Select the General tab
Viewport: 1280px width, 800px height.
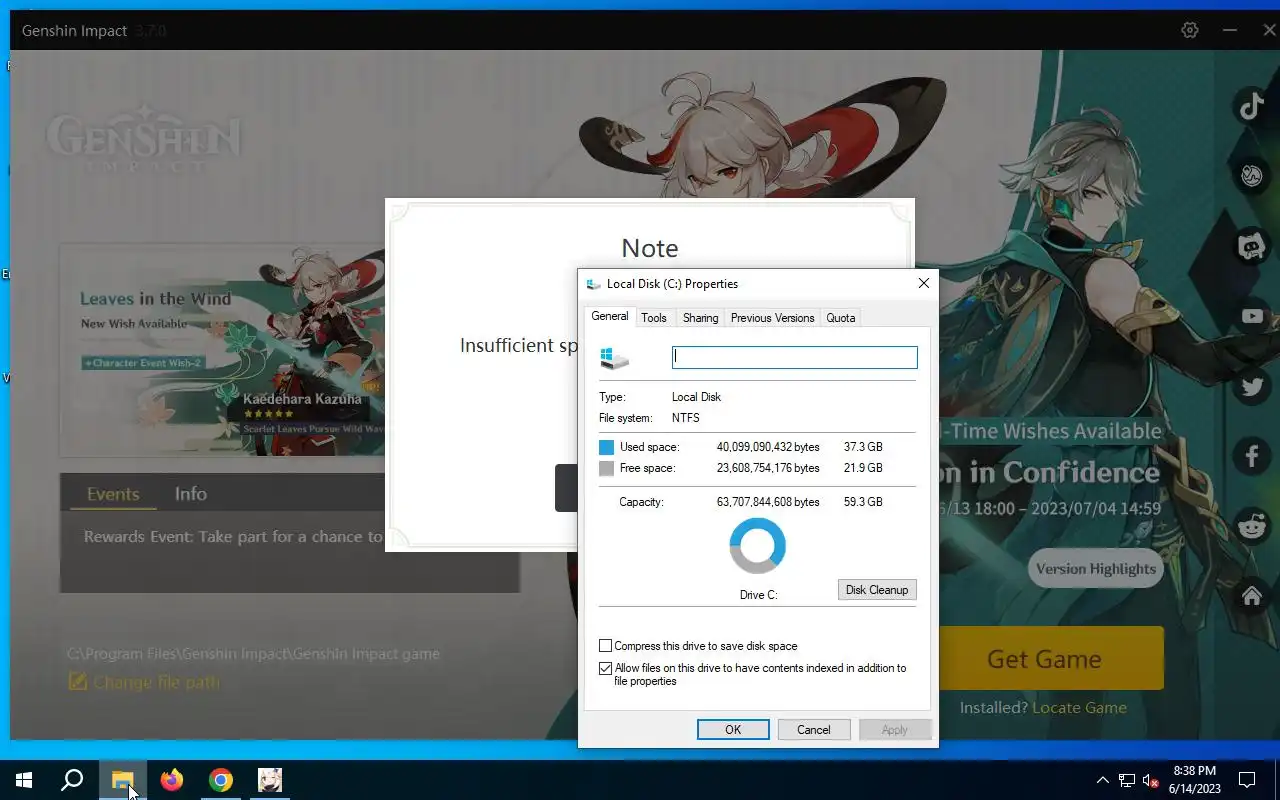tap(610, 316)
